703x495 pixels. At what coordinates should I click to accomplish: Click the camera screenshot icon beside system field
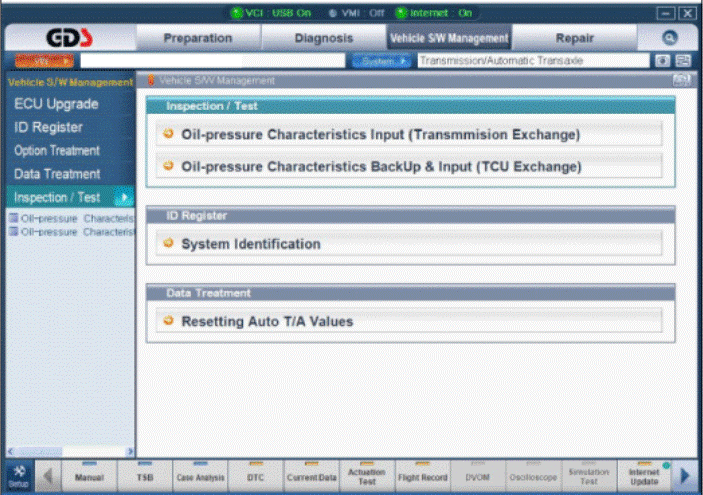663,61
